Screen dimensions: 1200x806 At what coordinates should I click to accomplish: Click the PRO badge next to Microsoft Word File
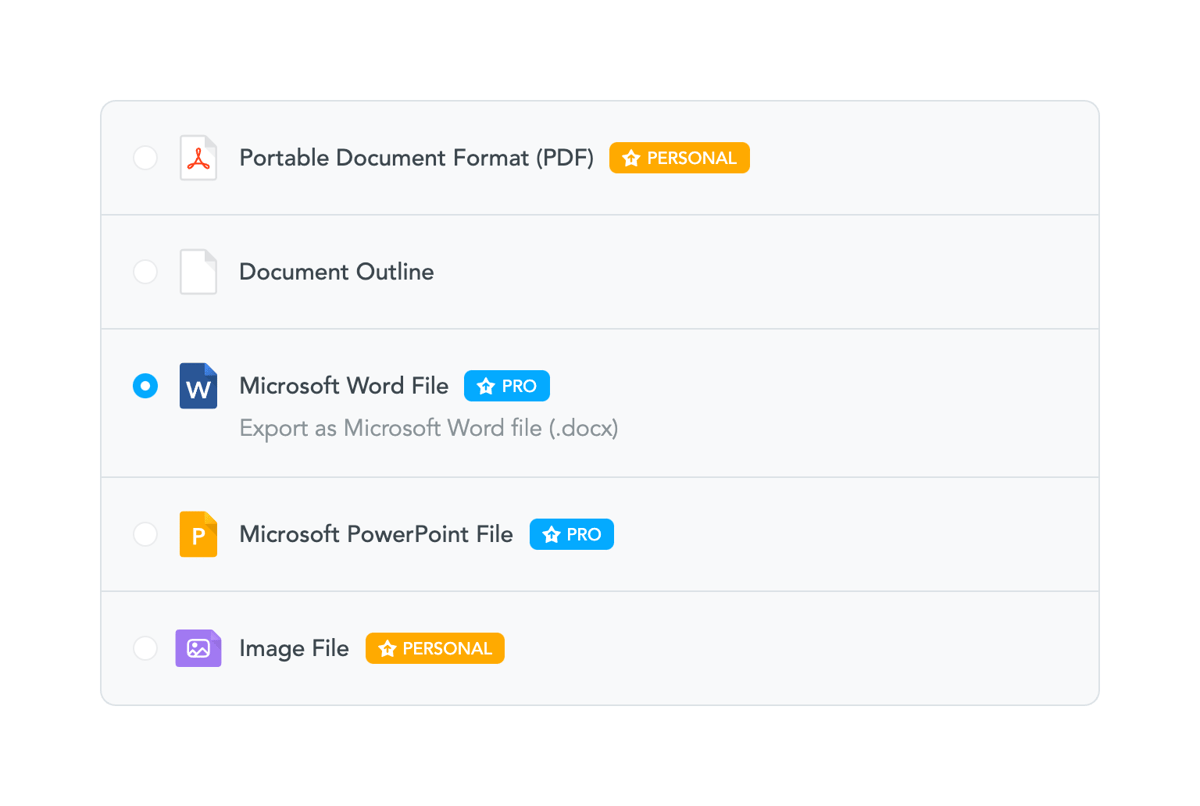click(507, 385)
